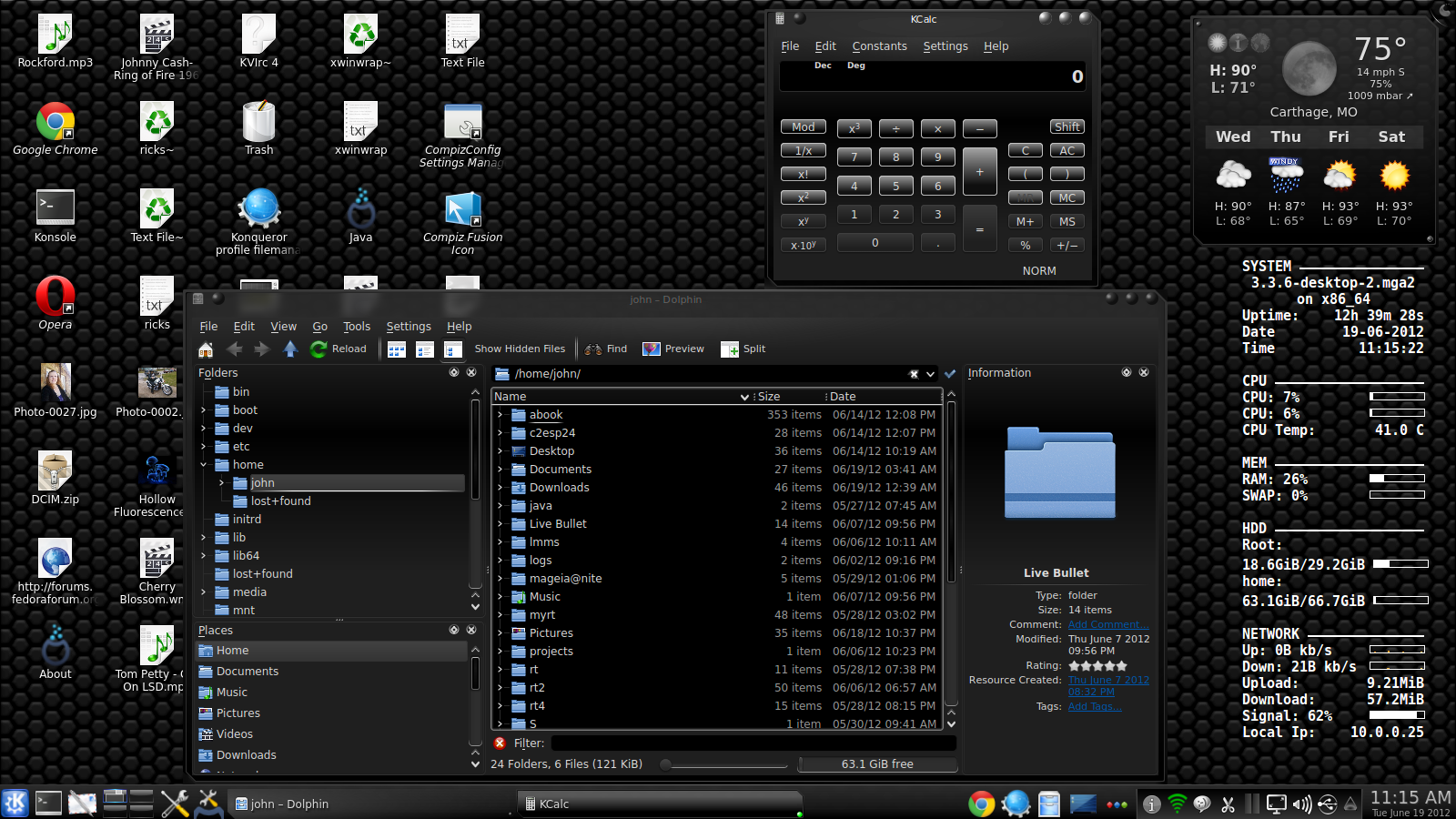Confirm location with the checkmark icon
Viewport: 1456px width, 819px height.
(x=950, y=374)
